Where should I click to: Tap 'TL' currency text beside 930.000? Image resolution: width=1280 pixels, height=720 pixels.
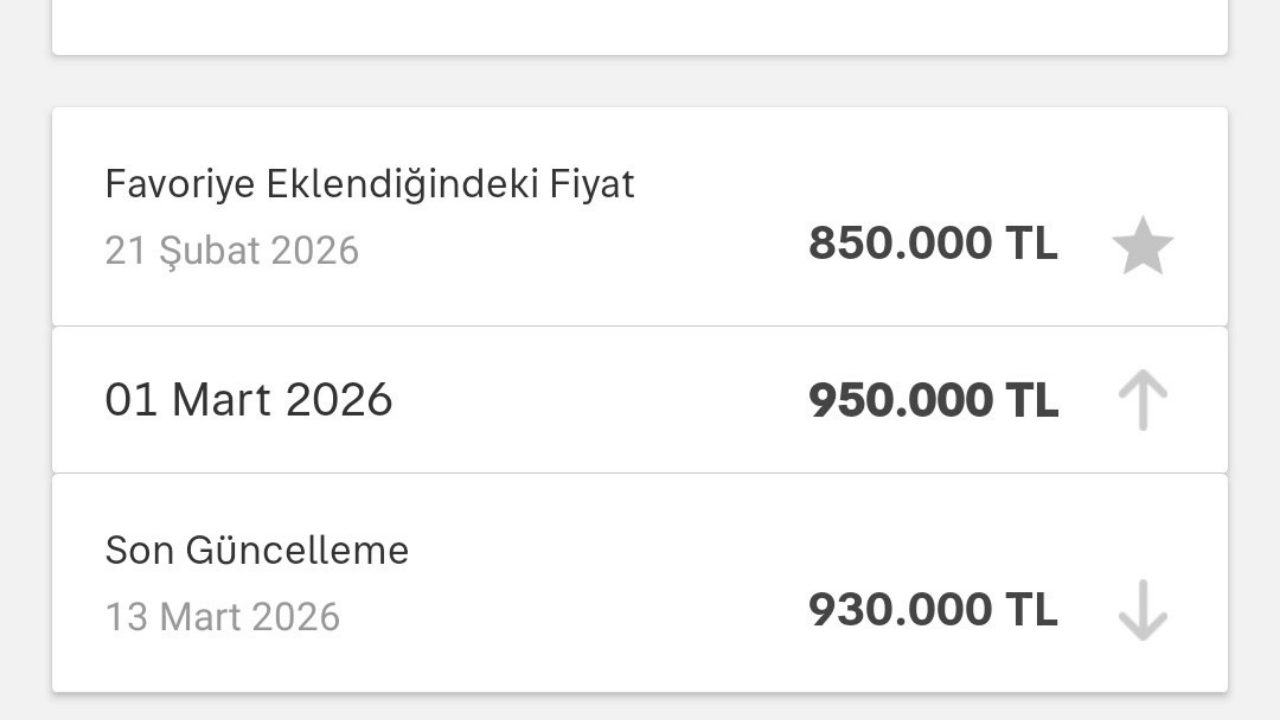pos(1031,610)
